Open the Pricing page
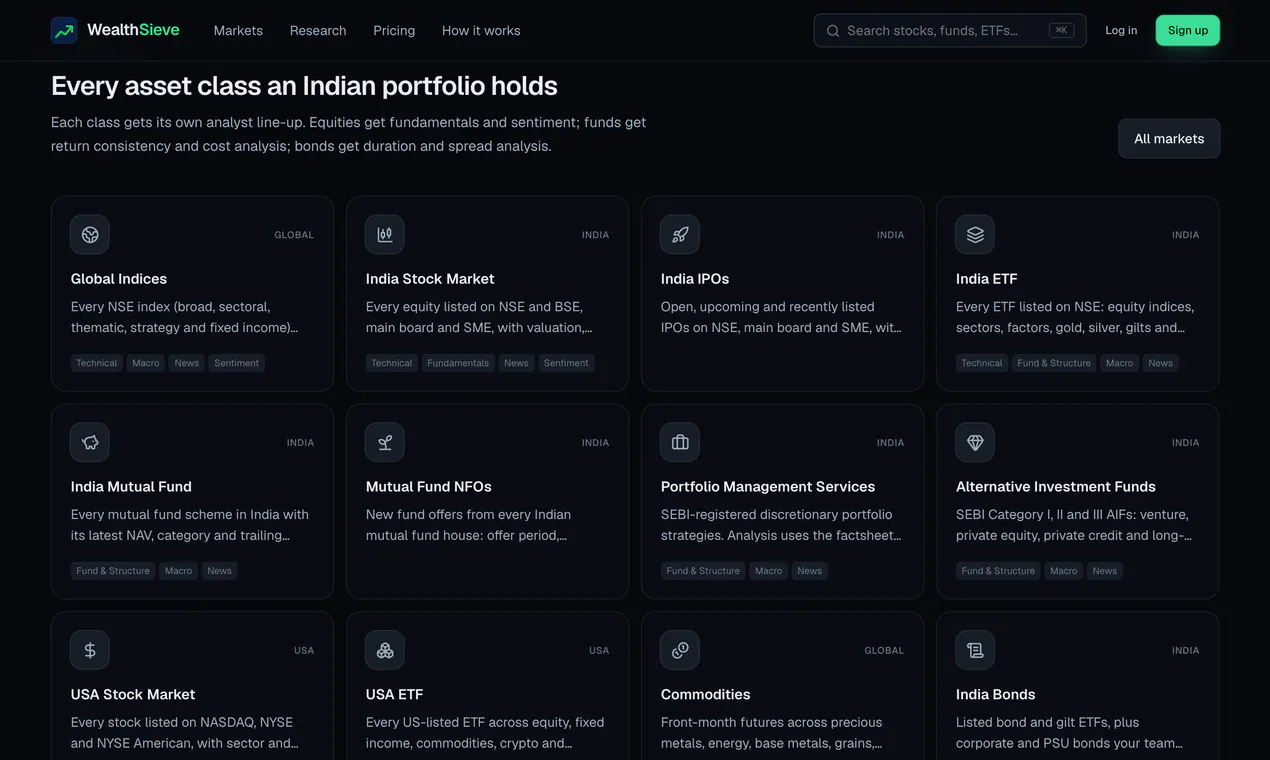The width and height of the screenshot is (1270, 760). 394,31
